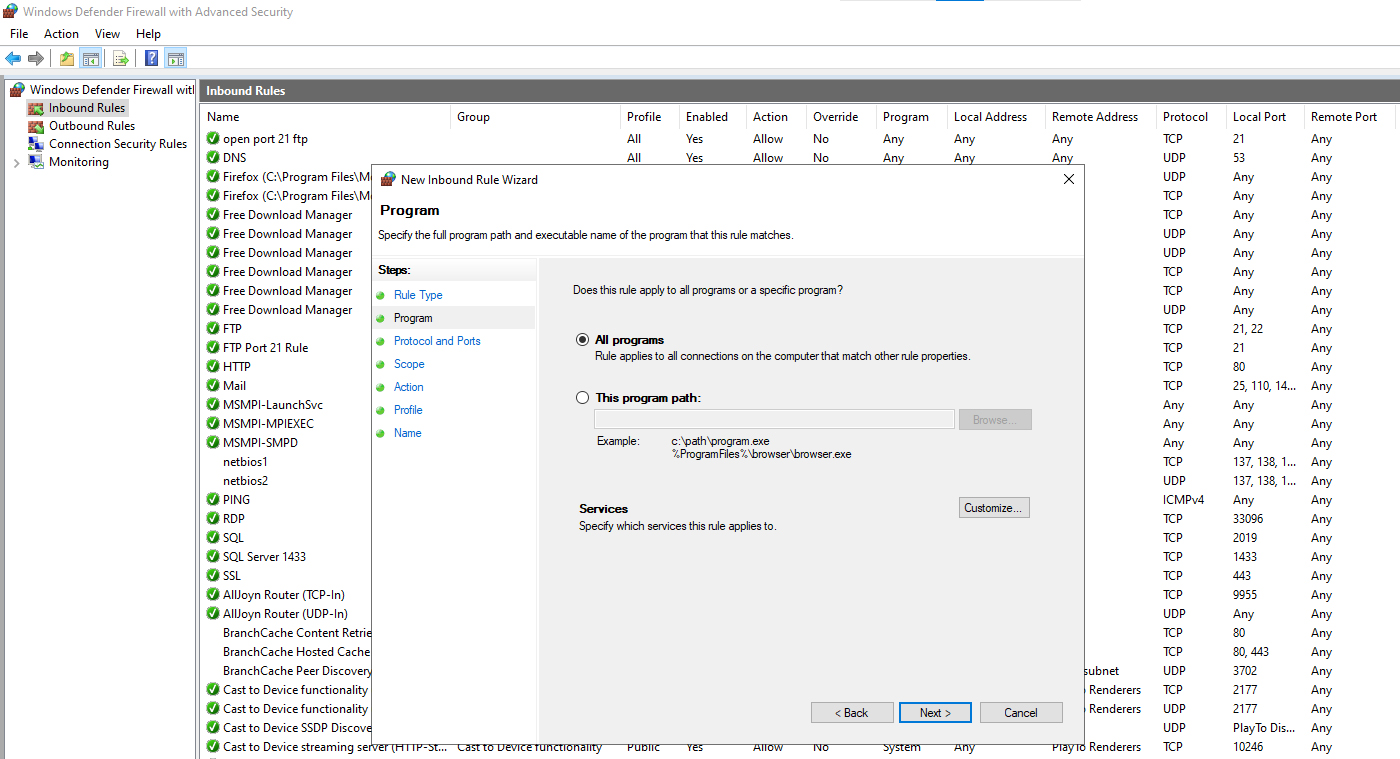Image resolution: width=1400 pixels, height=759 pixels.
Task: Click the Up One Level folder icon
Action: (67, 58)
